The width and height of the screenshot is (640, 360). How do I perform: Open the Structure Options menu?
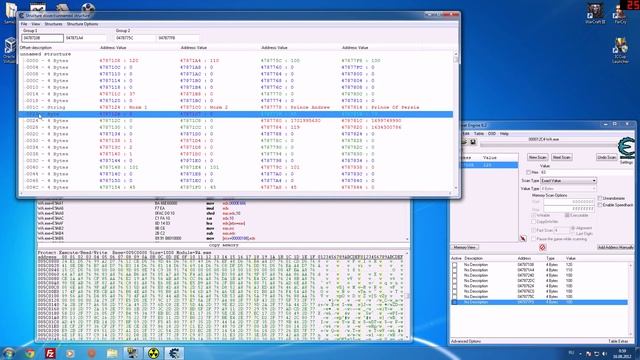tap(82, 24)
